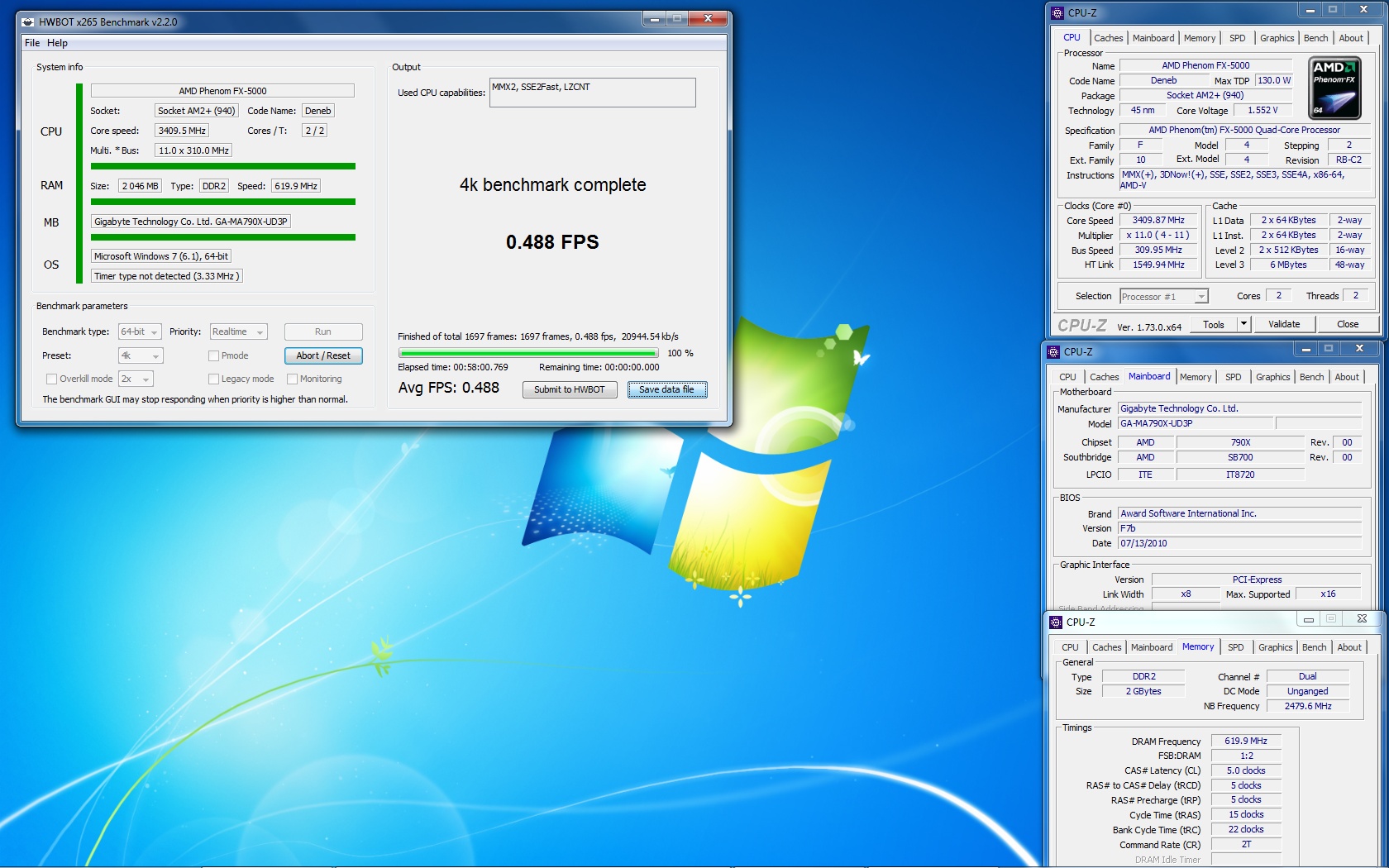Viewport: 1389px width, 868px height.
Task: Close the CPU-Z Mainboard window
Action: pos(1359,349)
